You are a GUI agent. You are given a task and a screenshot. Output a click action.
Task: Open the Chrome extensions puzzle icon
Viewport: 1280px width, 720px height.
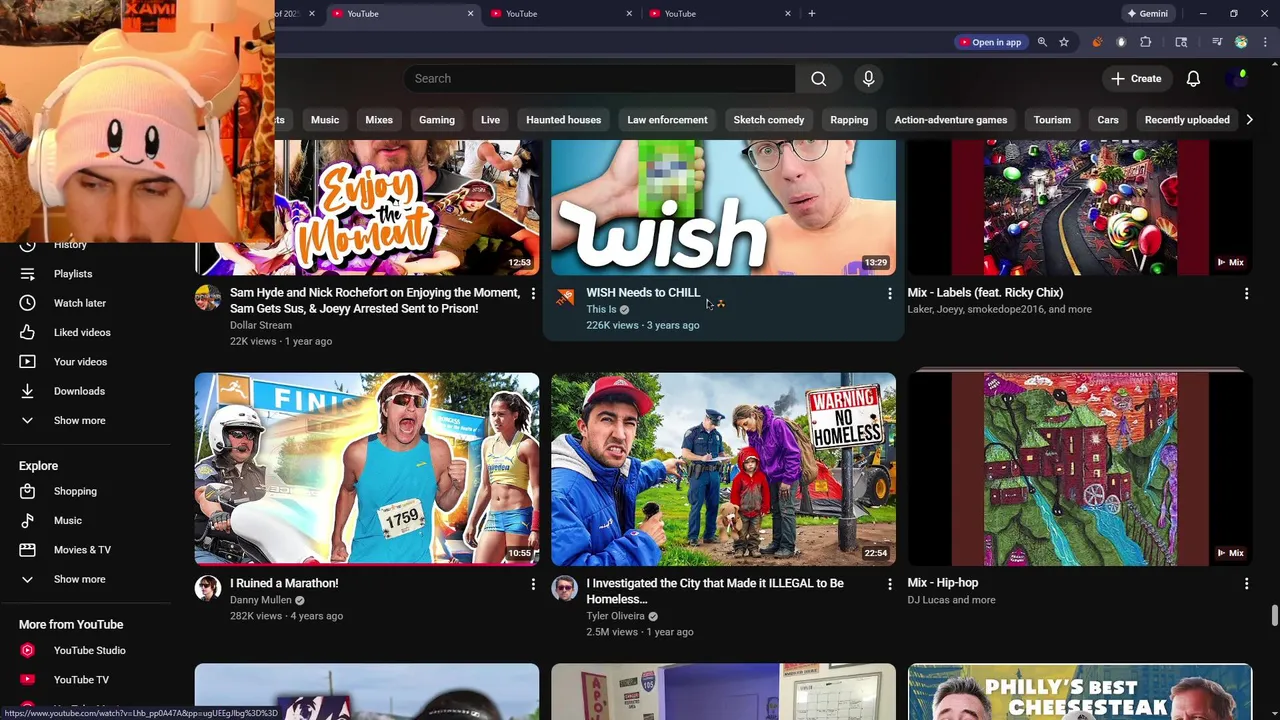point(1146,42)
